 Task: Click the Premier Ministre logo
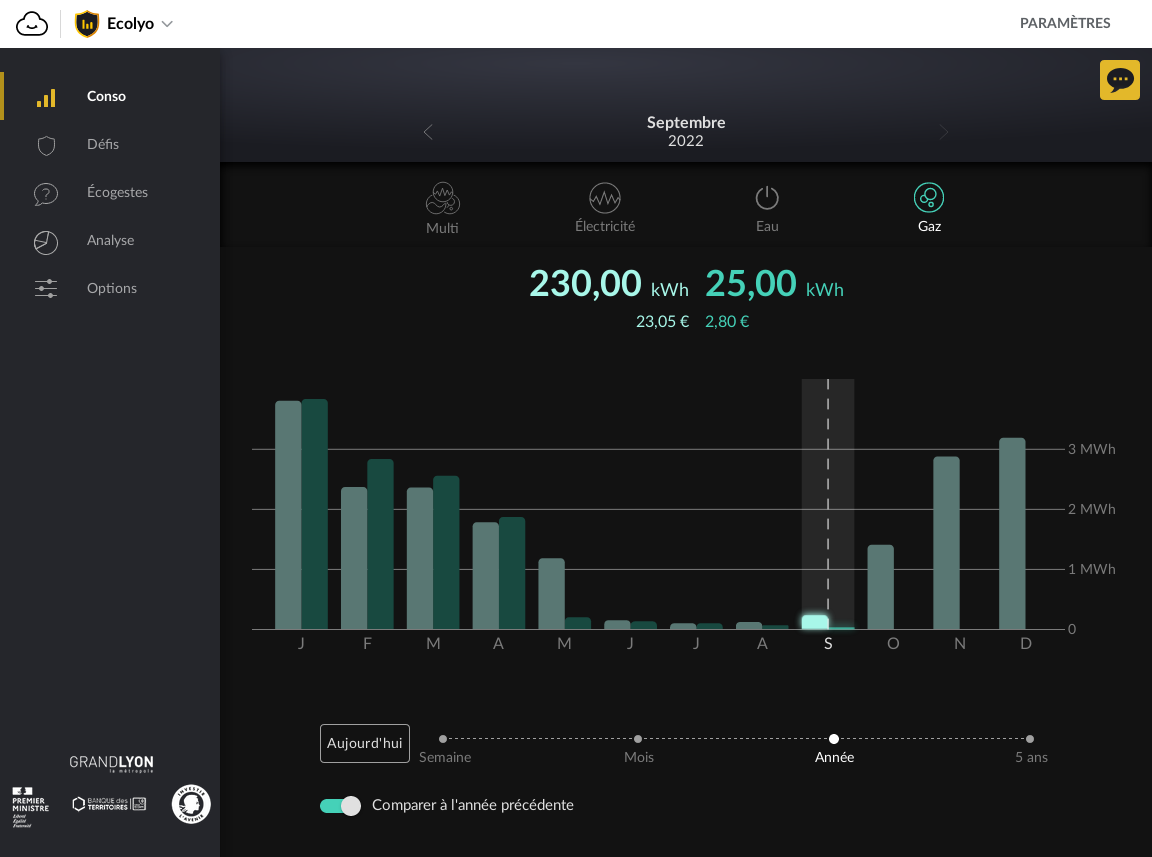pyautogui.click(x=30, y=807)
